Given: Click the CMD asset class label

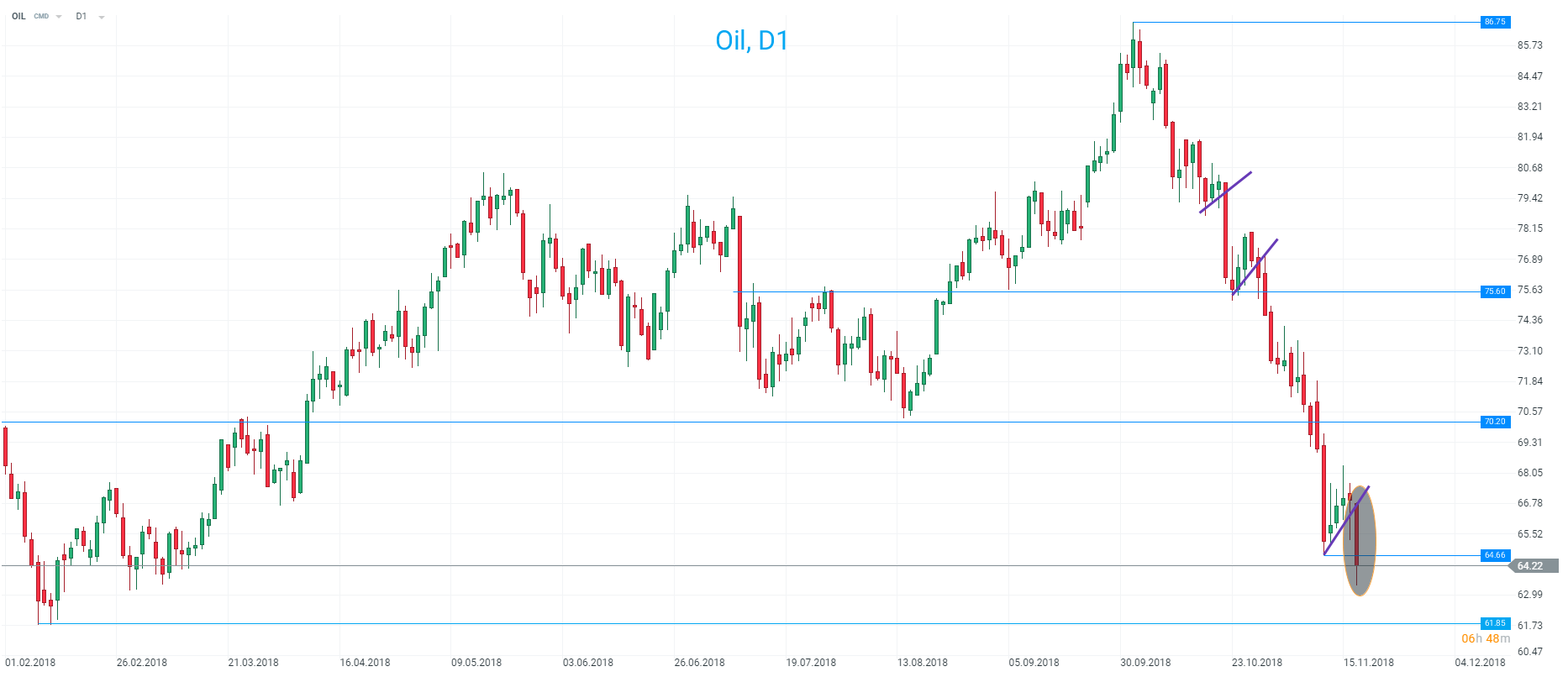Looking at the screenshot, I should pos(41,17).
